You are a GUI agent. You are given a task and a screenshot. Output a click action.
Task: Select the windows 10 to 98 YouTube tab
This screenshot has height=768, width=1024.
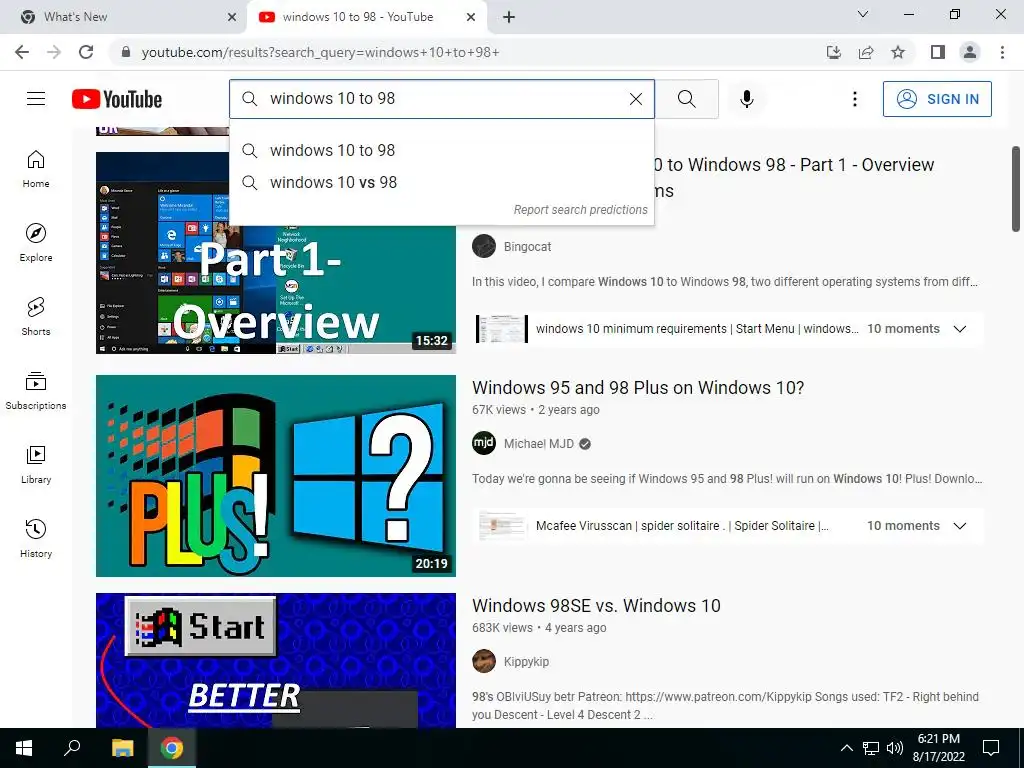click(367, 17)
